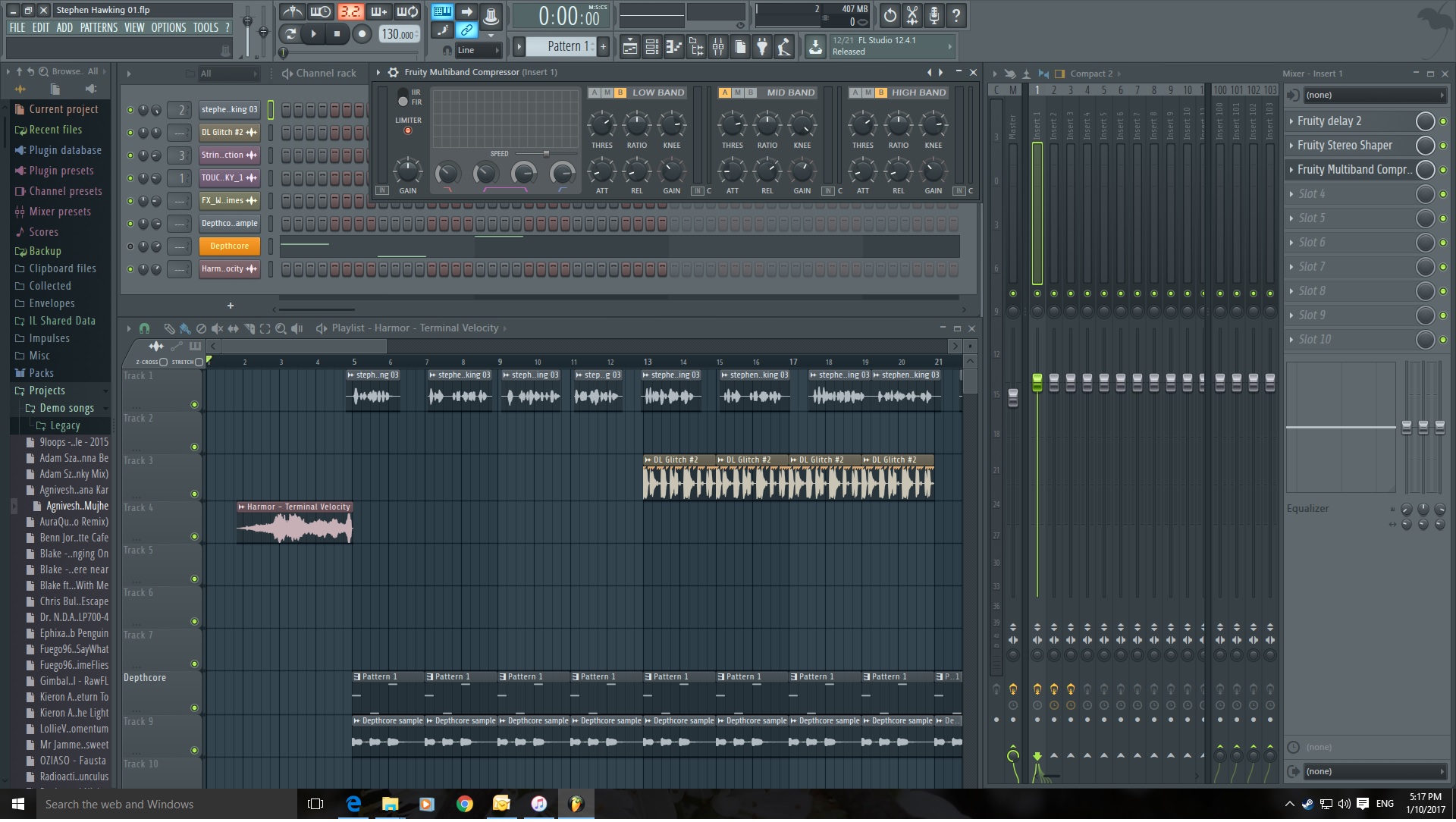Toggle the recording countdown 3.2 button
Viewport: 1456px width, 822px height.
point(350,11)
